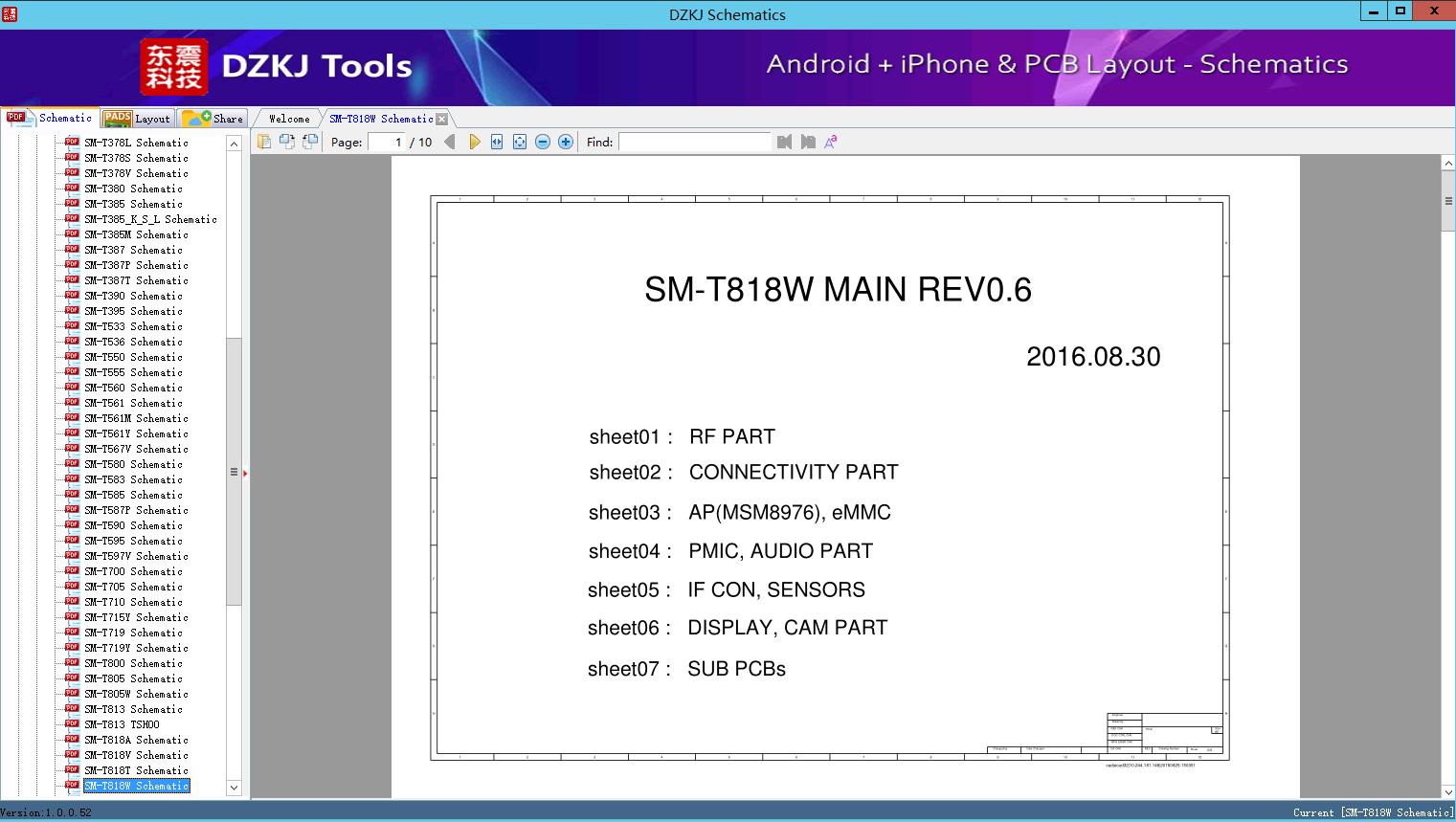Close the SM-T818W Schematic tab
1456x822 pixels.
[x=442, y=119]
